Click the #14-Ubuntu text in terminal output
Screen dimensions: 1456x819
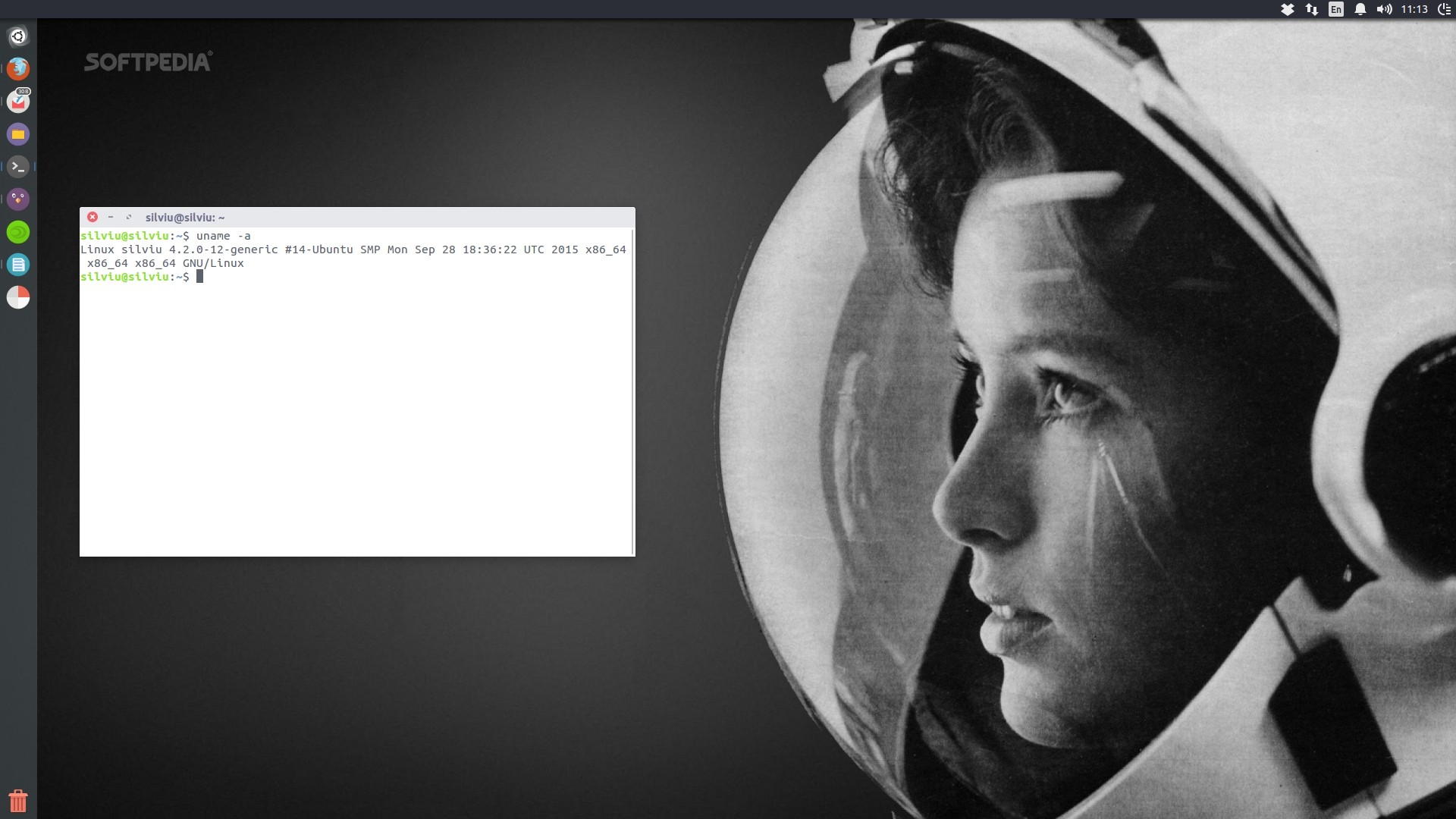[x=318, y=249]
